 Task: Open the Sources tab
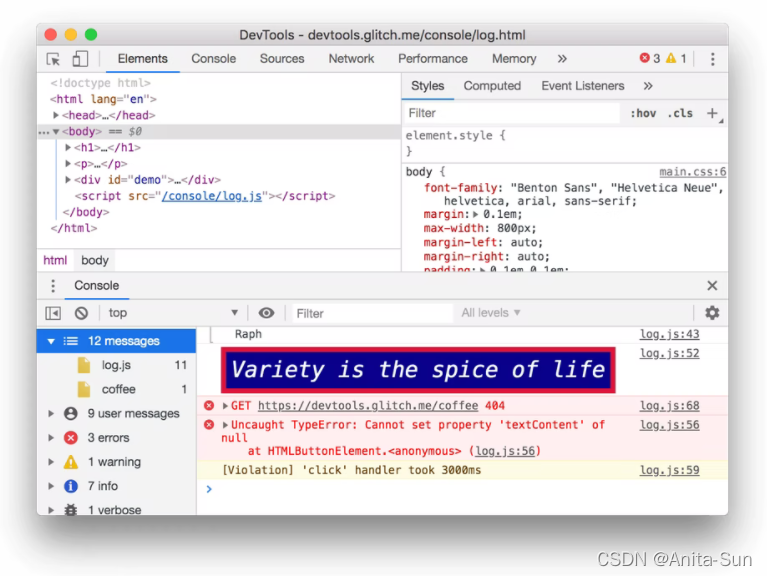[x=282, y=59]
